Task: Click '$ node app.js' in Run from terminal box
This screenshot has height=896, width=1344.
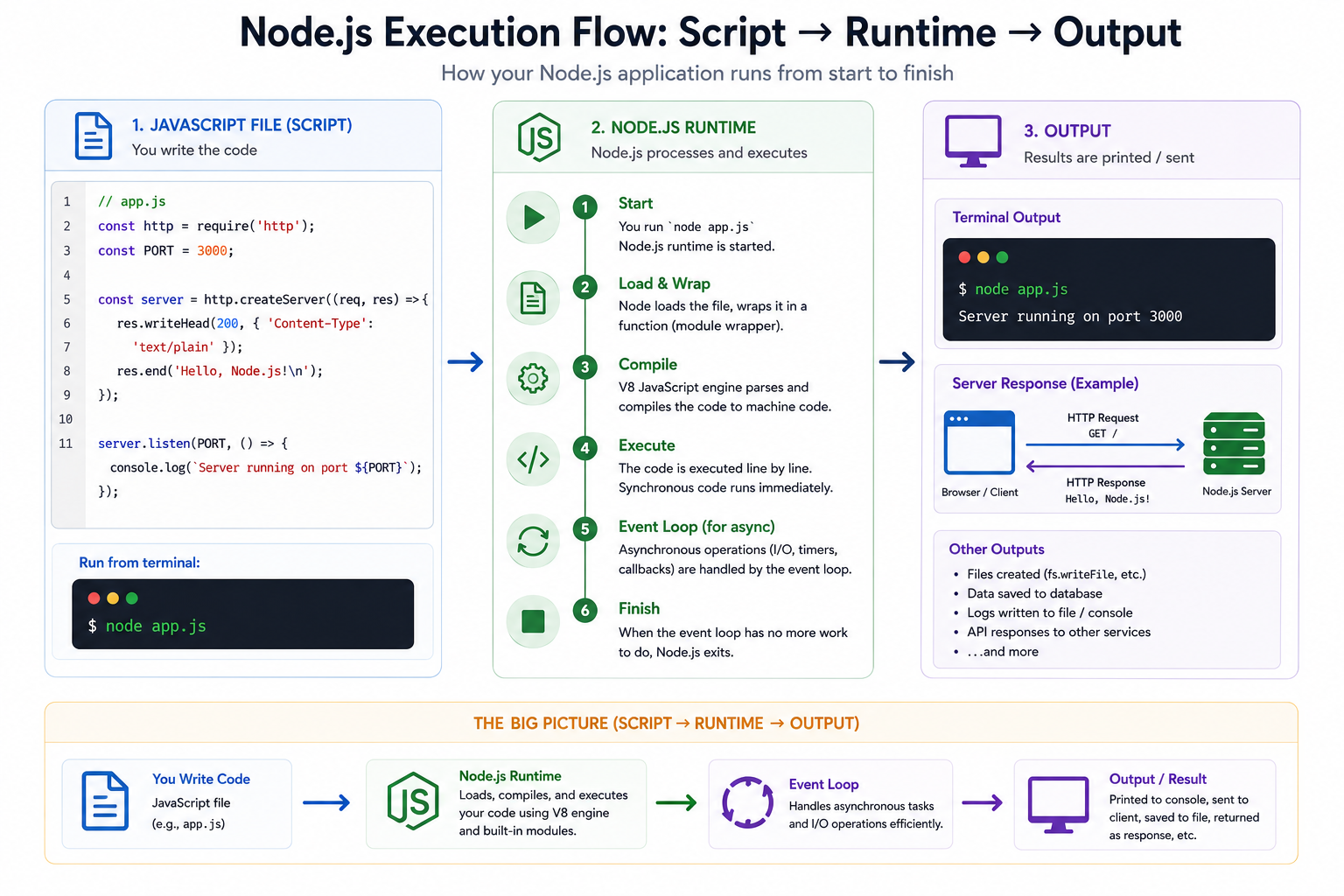Action: (147, 626)
